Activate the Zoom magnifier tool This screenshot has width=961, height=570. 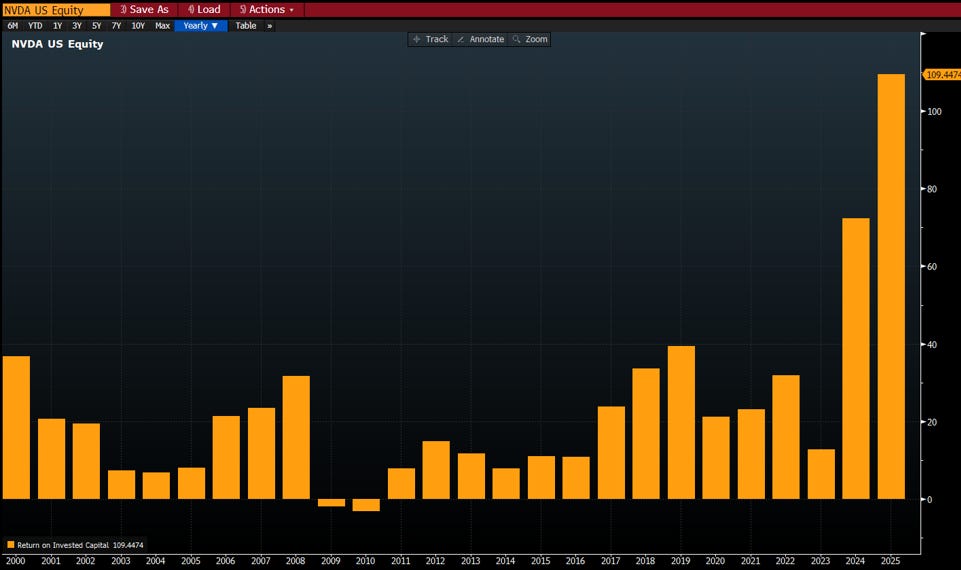click(530, 39)
